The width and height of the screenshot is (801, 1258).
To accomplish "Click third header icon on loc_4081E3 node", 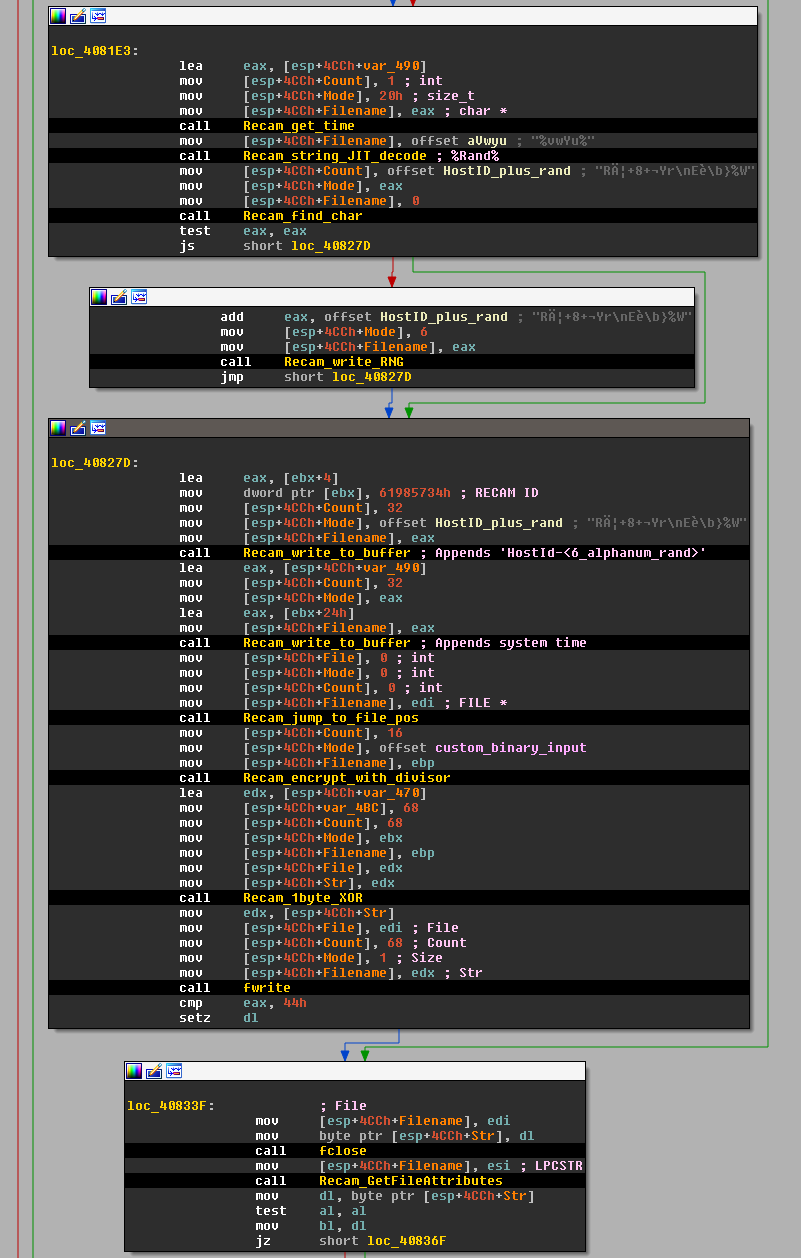I will [x=98, y=16].
